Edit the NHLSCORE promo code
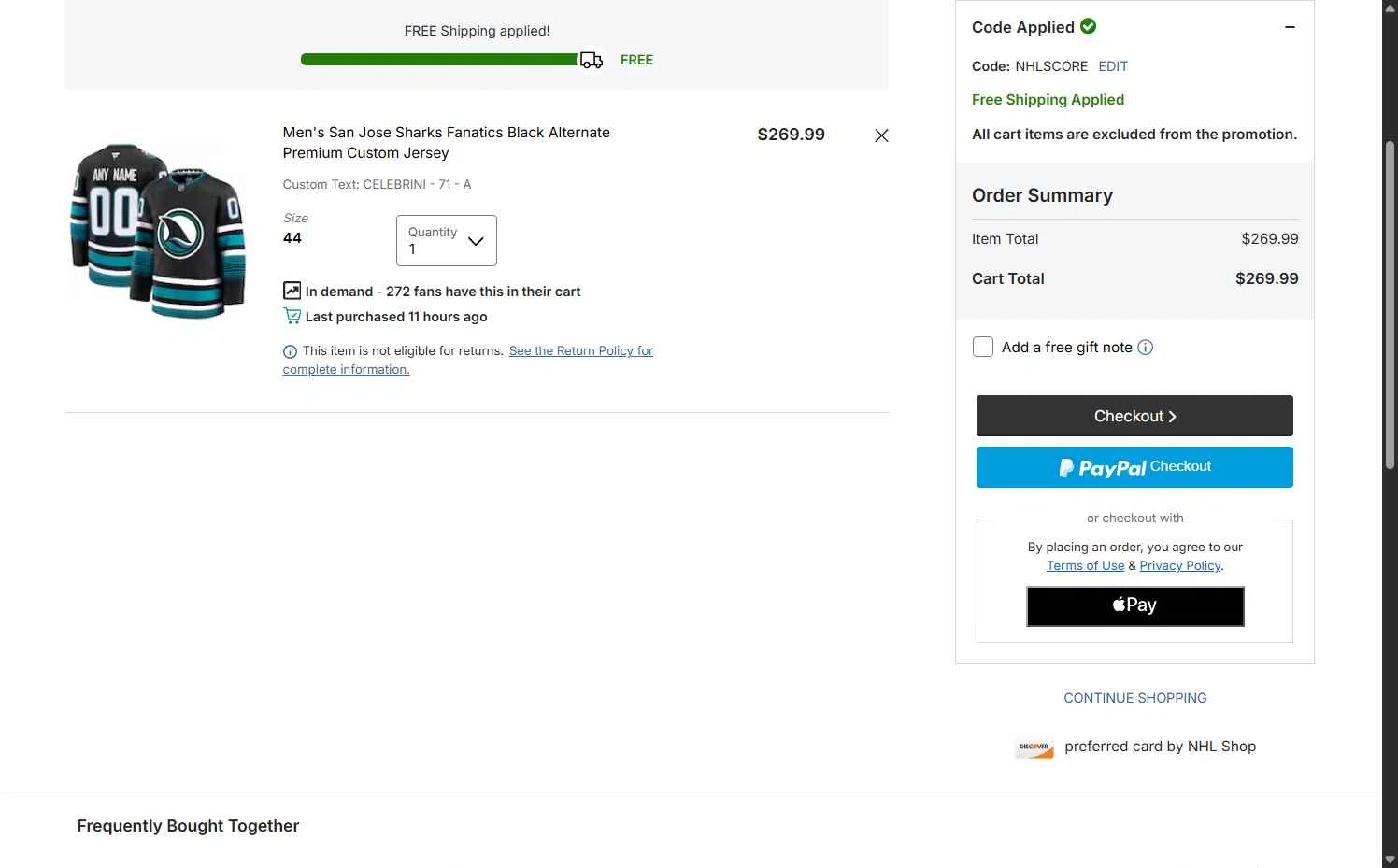The width and height of the screenshot is (1398, 868). tap(1113, 66)
